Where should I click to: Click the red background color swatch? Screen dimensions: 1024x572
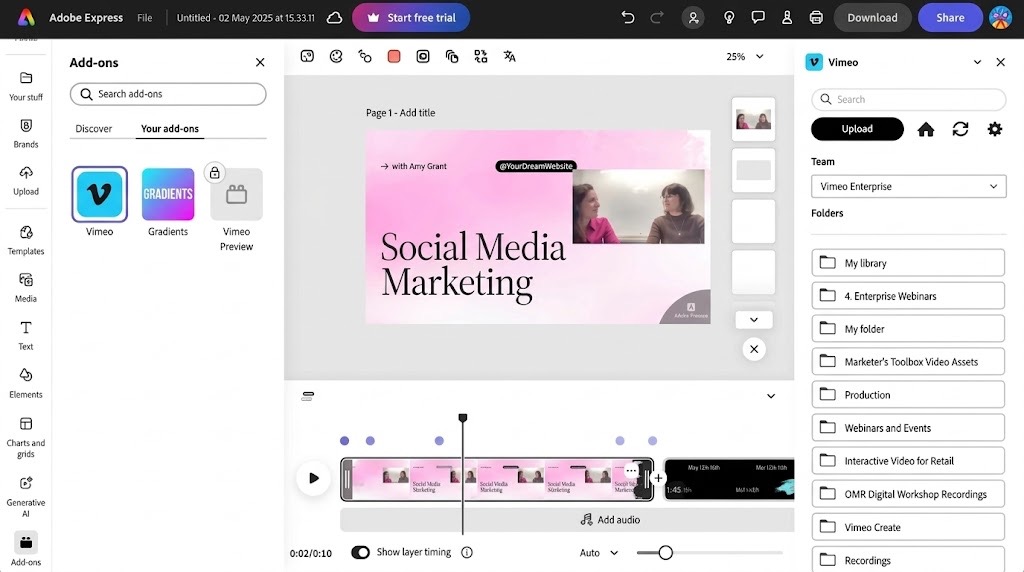coord(394,57)
